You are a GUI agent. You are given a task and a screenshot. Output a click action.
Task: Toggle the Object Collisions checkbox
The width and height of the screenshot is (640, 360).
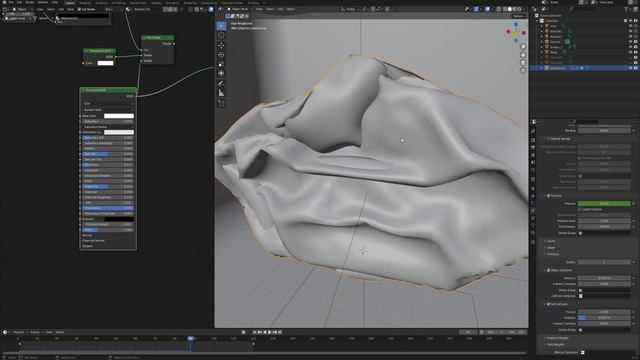[x=549, y=270]
